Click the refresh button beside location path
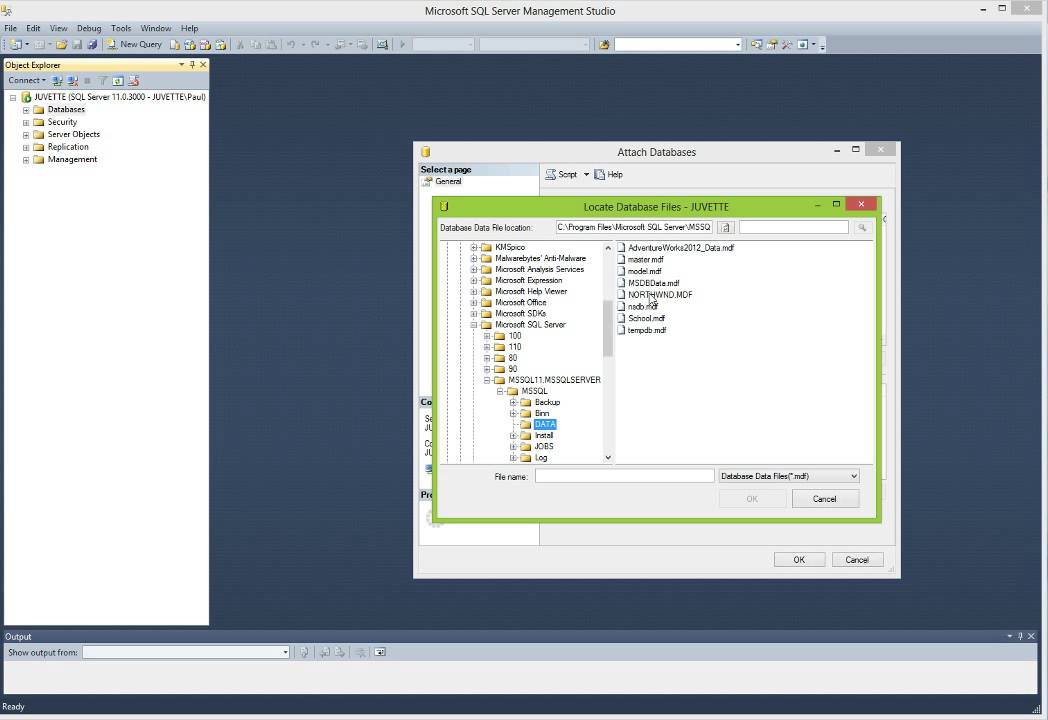The height and width of the screenshot is (720, 1048). pos(725,227)
